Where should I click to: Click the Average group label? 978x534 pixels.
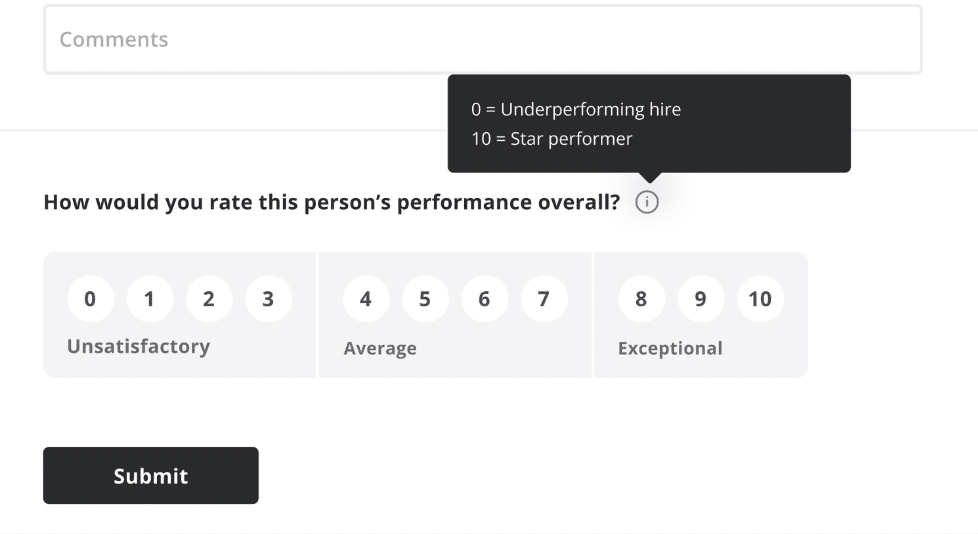380,348
